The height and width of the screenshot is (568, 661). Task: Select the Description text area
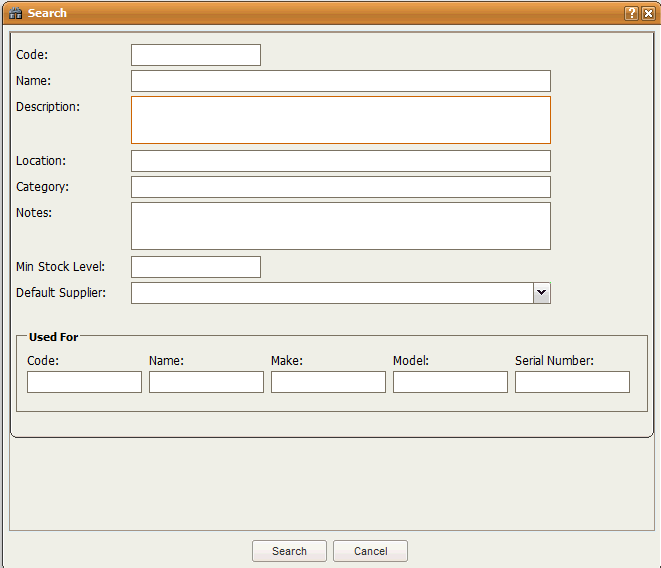340,120
